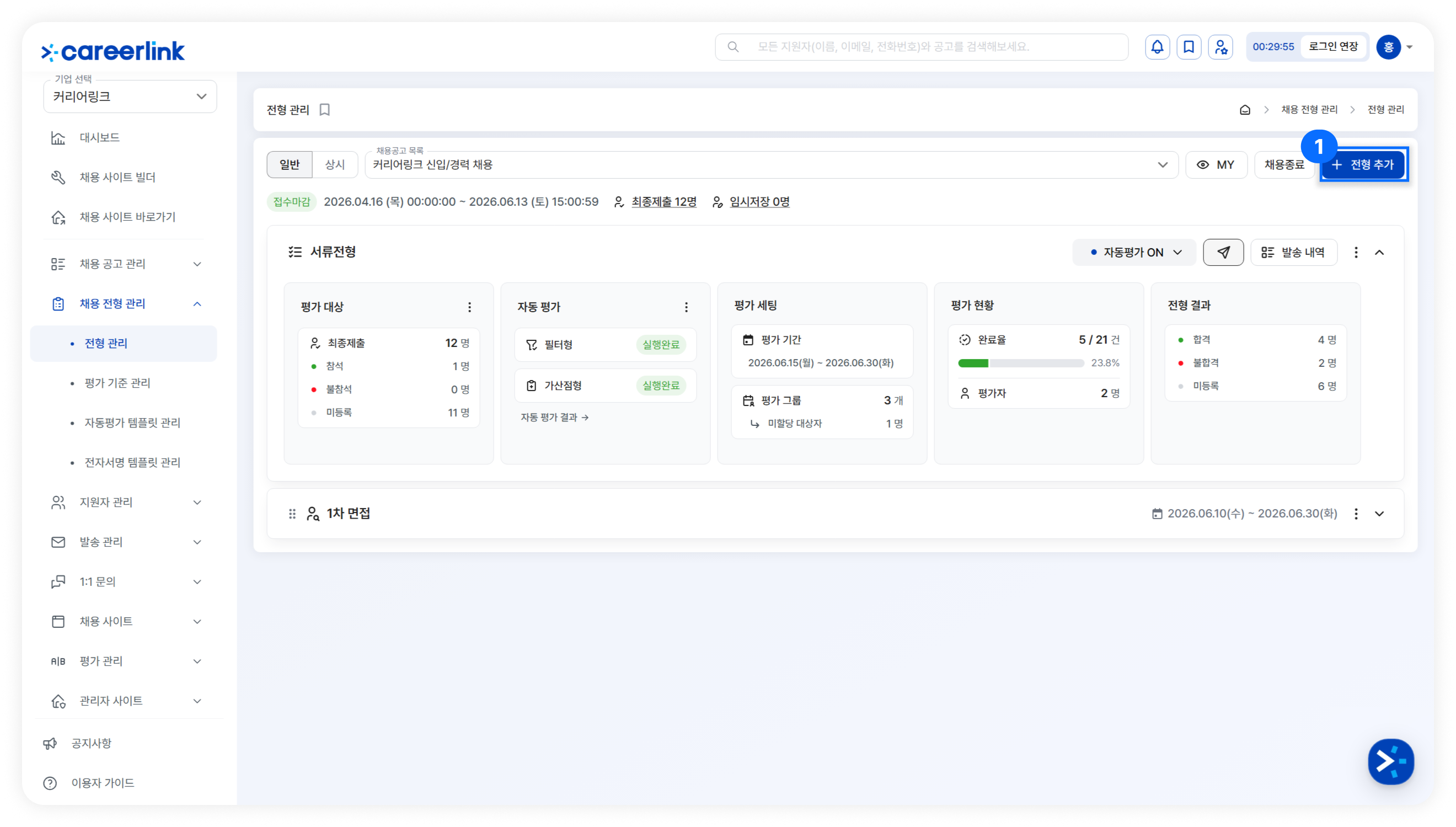Open the 기업 선택 커리어링크 dropdown
1456x827 pixels.
coord(130,97)
